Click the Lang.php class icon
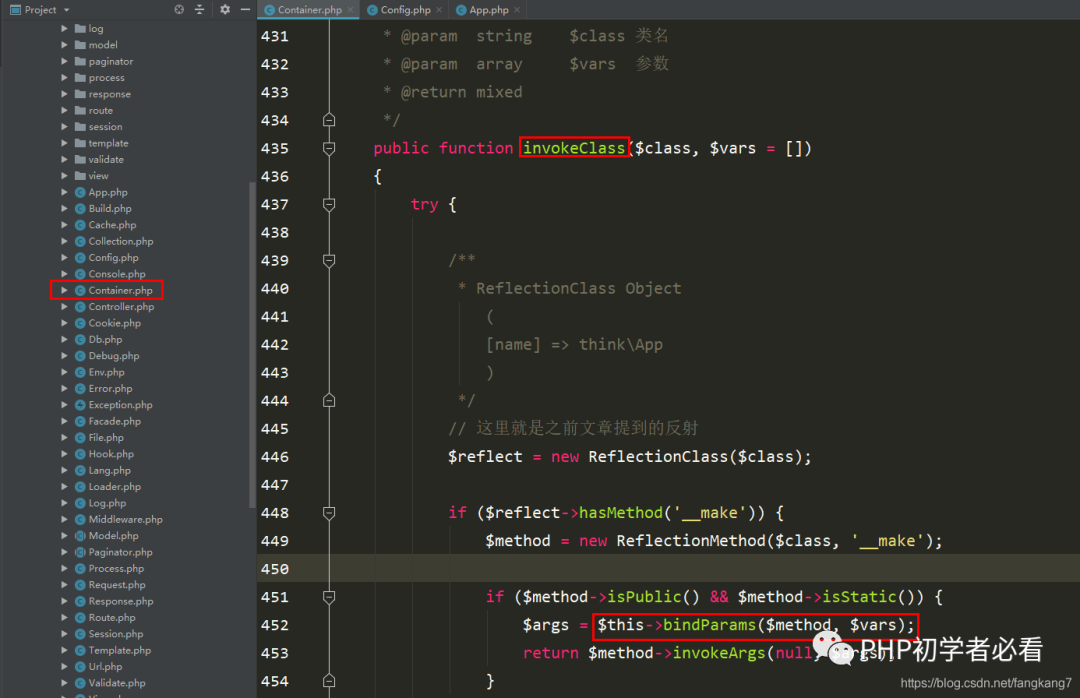Viewport: 1080px width, 698px height. tap(80, 471)
